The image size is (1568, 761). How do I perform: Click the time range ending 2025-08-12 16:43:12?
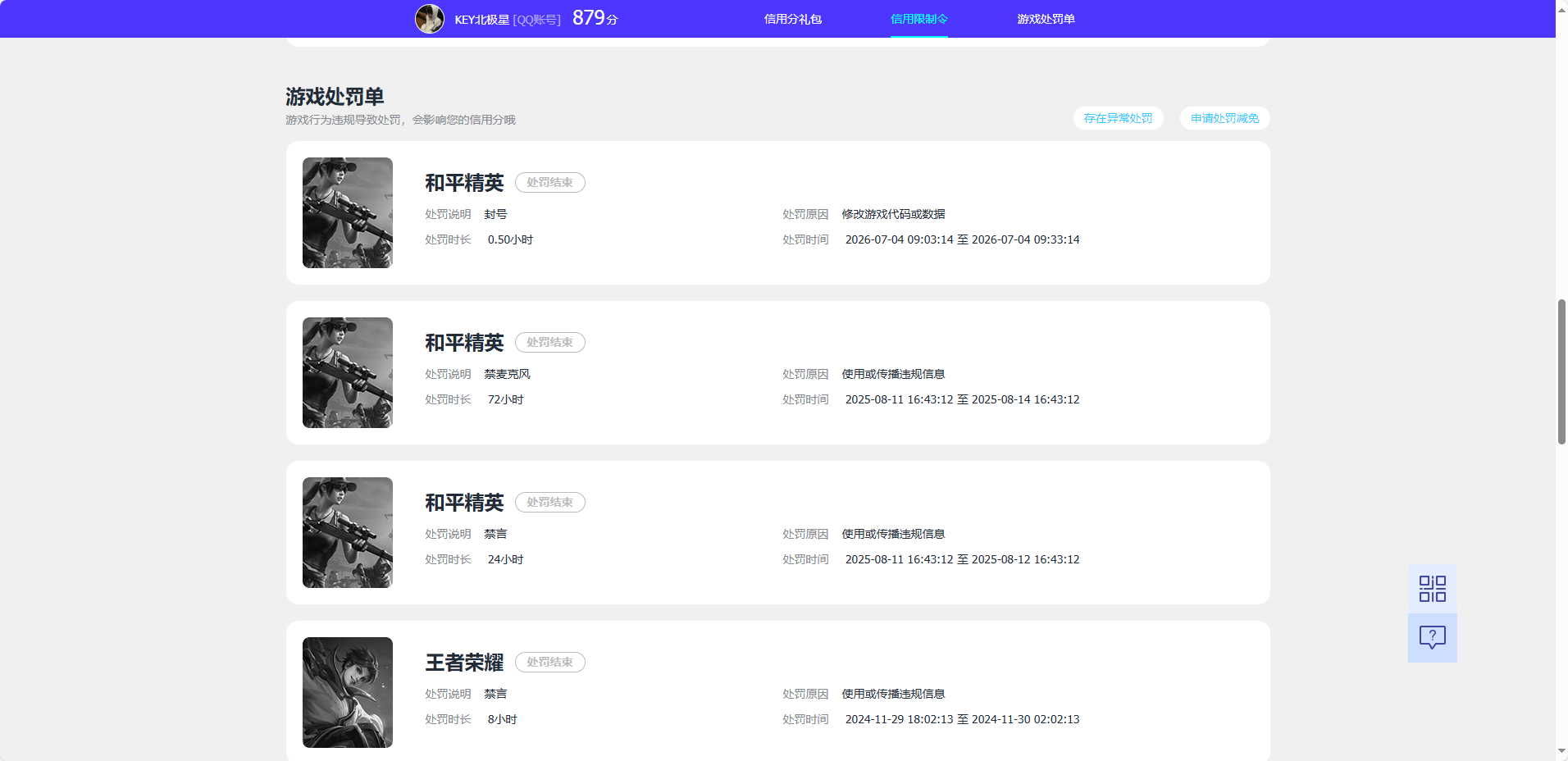(x=962, y=559)
